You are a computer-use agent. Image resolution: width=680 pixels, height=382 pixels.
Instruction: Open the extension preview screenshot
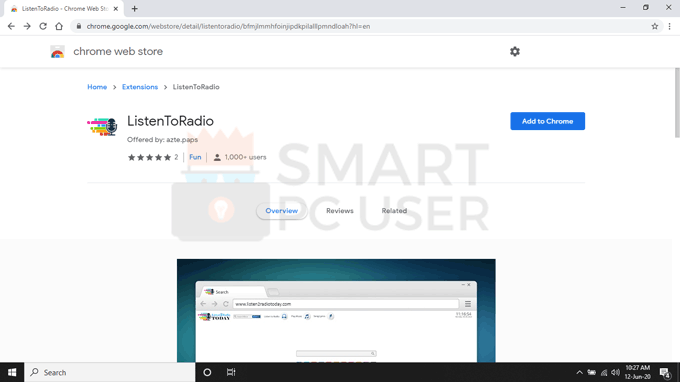pyautogui.click(x=336, y=311)
